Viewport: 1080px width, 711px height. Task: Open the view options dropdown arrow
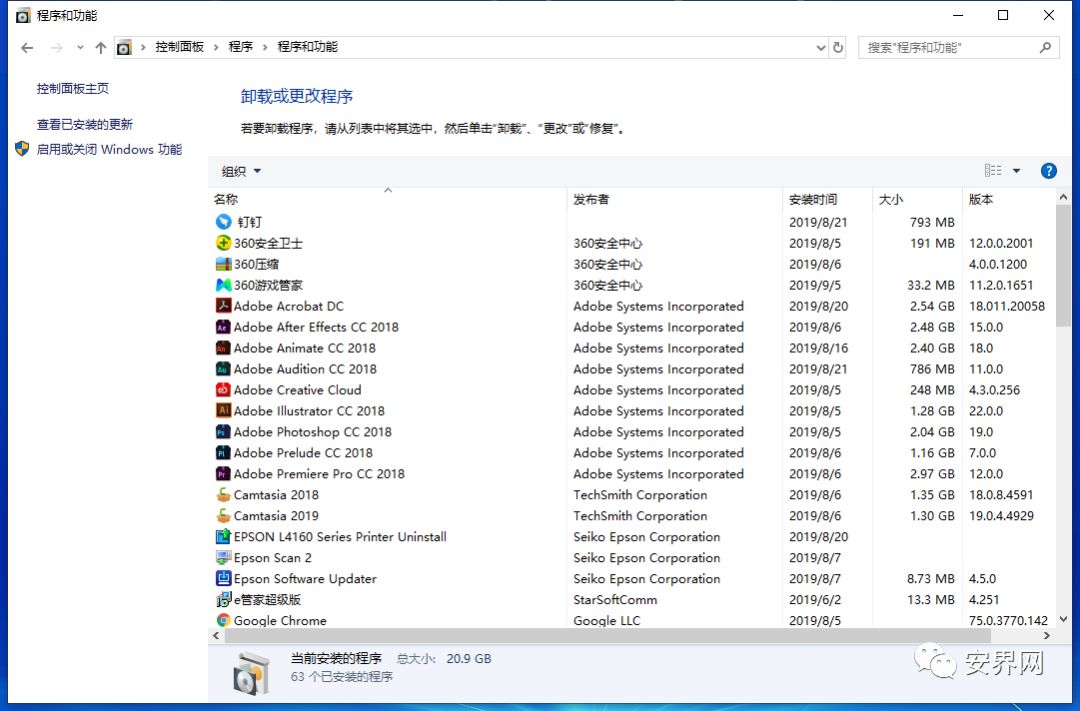(x=1017, y=171)
